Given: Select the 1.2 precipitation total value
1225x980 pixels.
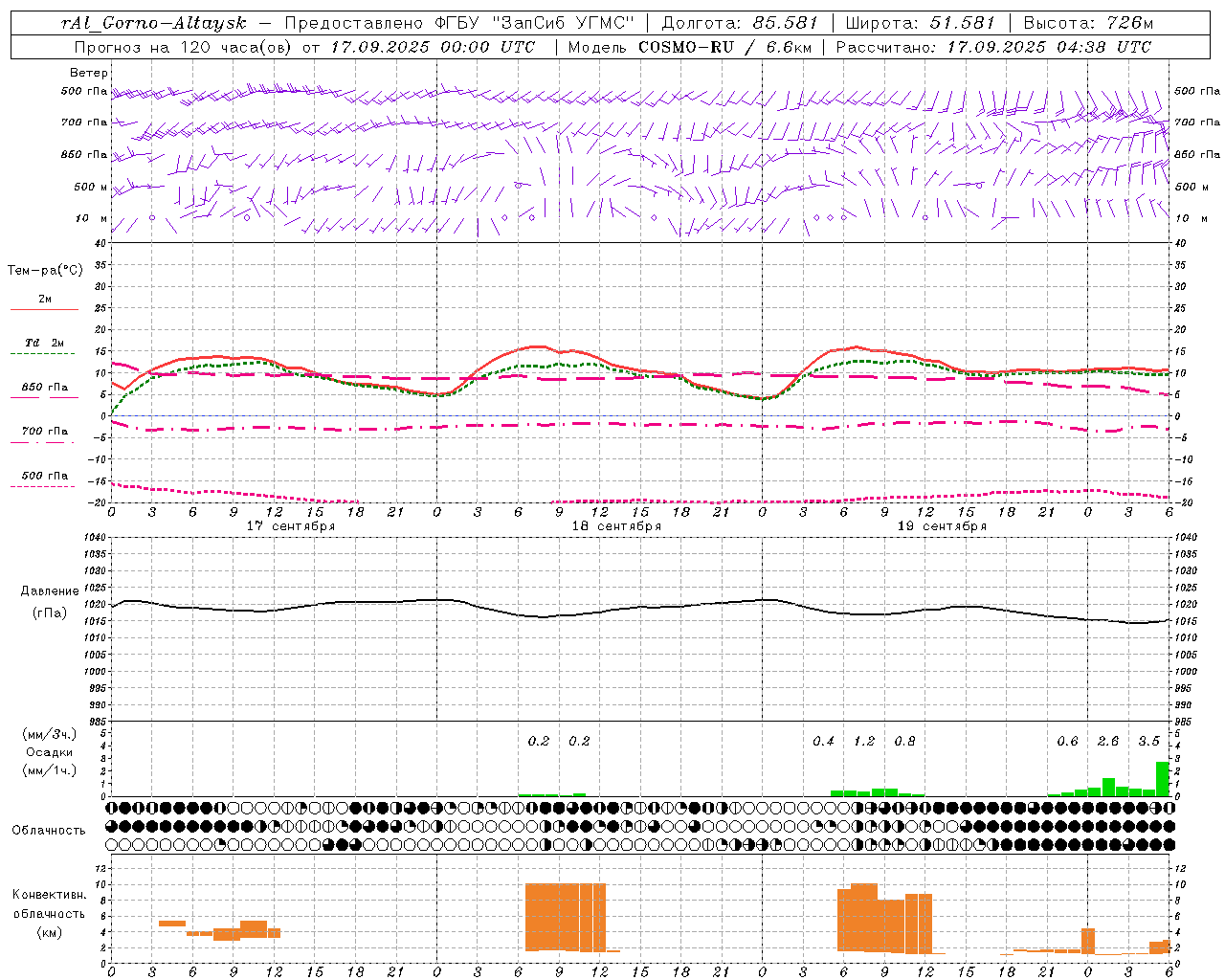Looking at the screenshot, I should [863, 741].
